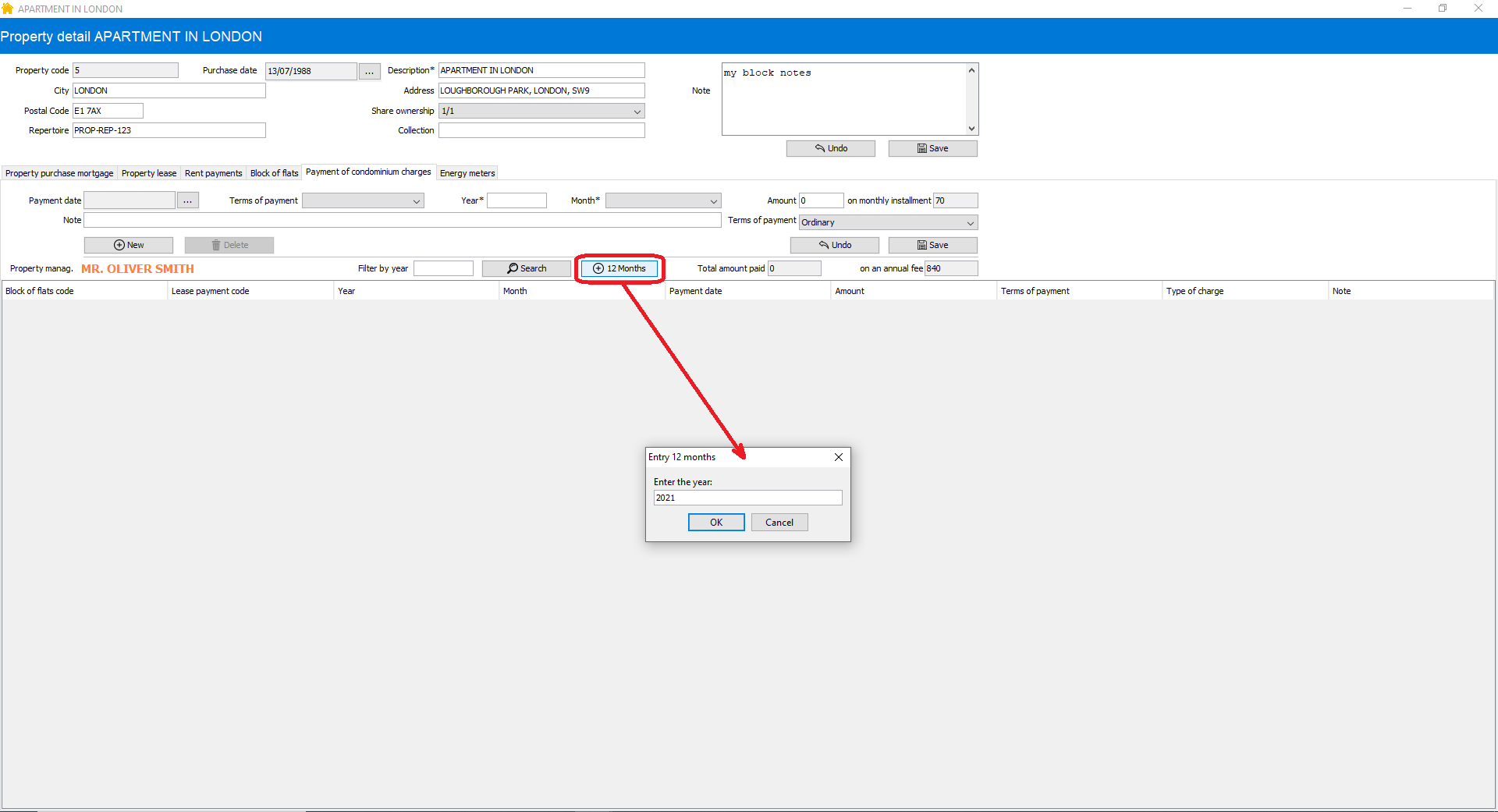The height and width of the screenshot is (812, 1498).
Task: Open the Energy meters tab
Action: point(467,173)
